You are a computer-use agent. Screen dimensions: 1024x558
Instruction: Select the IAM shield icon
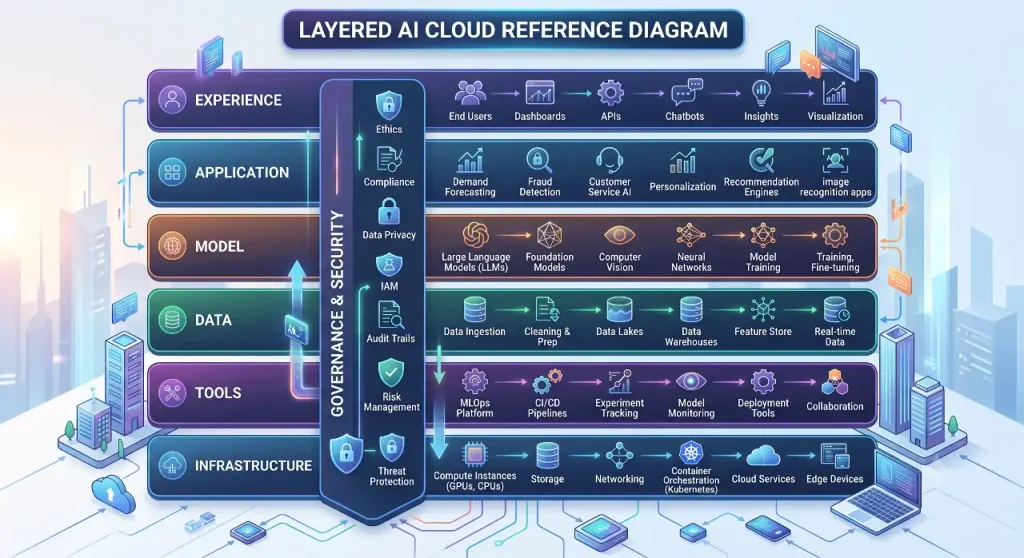pos(389,265)
